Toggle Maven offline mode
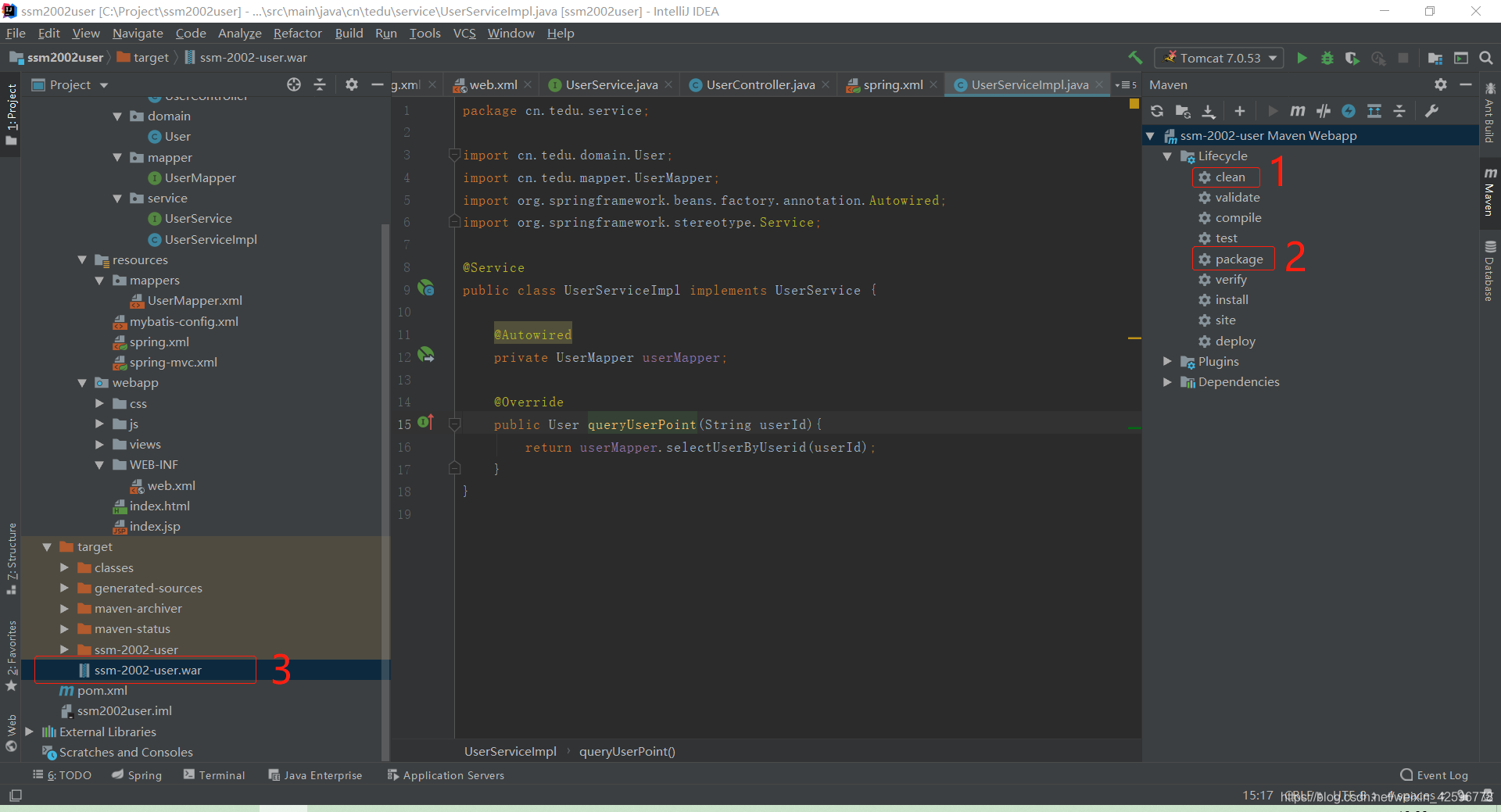 coord(1324,111)
